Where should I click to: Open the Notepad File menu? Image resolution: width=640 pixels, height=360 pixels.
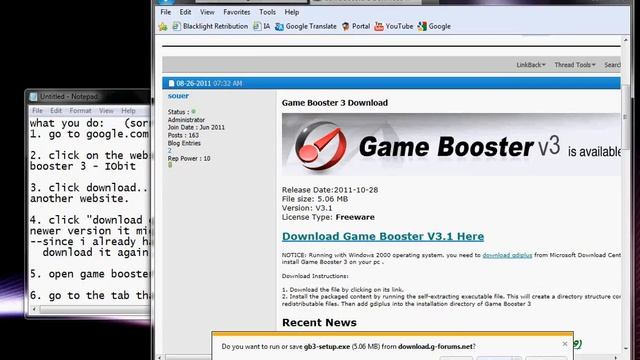[x=37, y=111]
